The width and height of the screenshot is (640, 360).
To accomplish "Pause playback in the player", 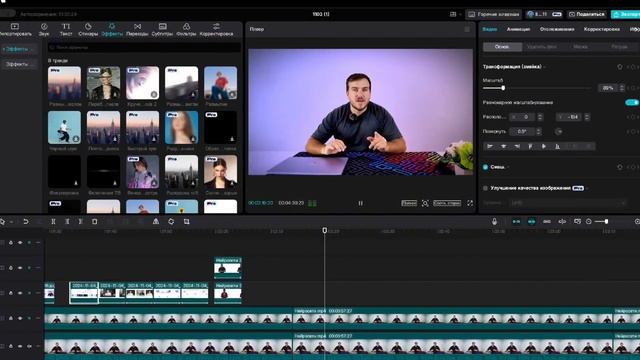I will [x=360, y=203].
